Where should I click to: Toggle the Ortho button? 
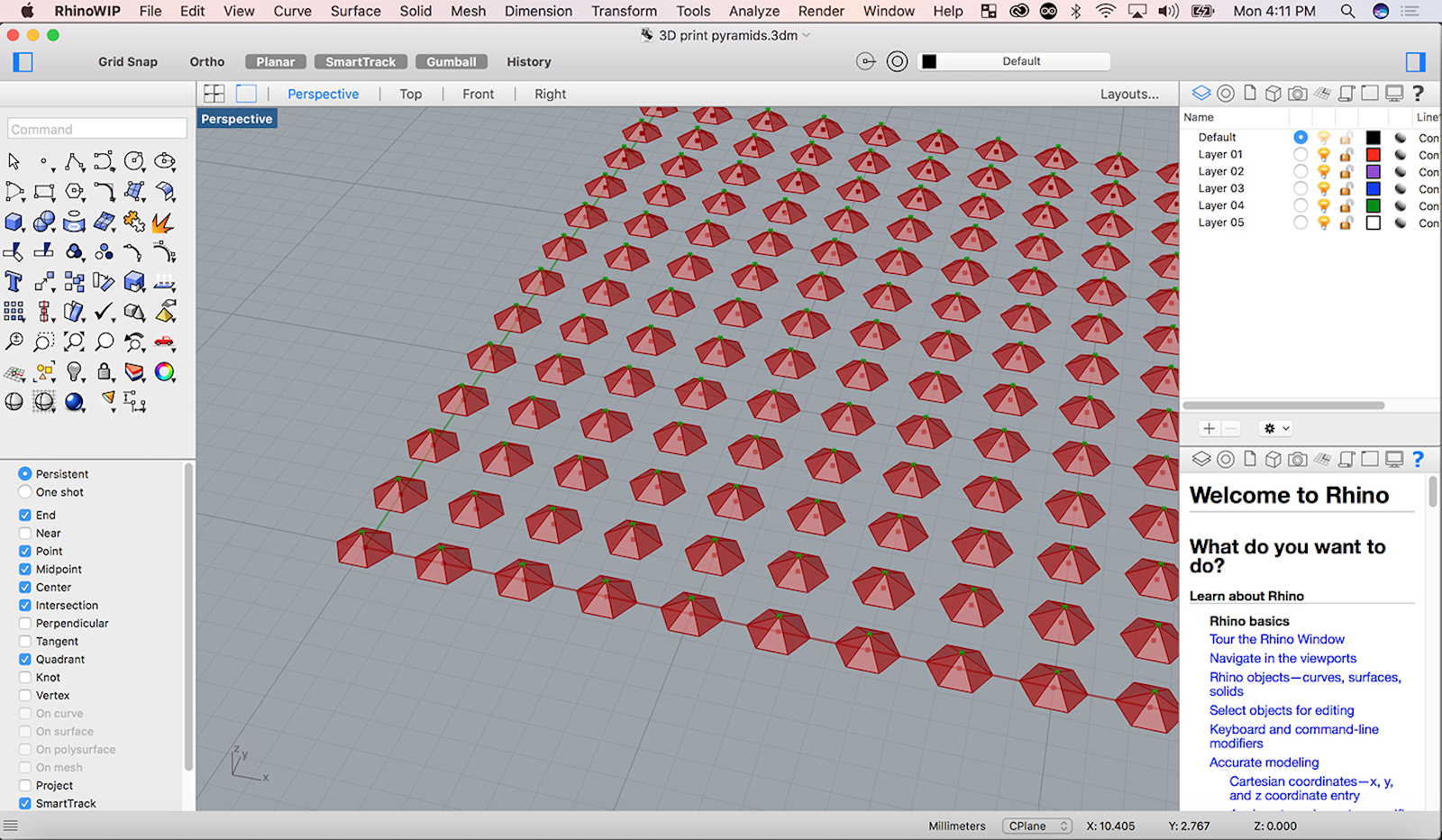click(x=207, y=61)
